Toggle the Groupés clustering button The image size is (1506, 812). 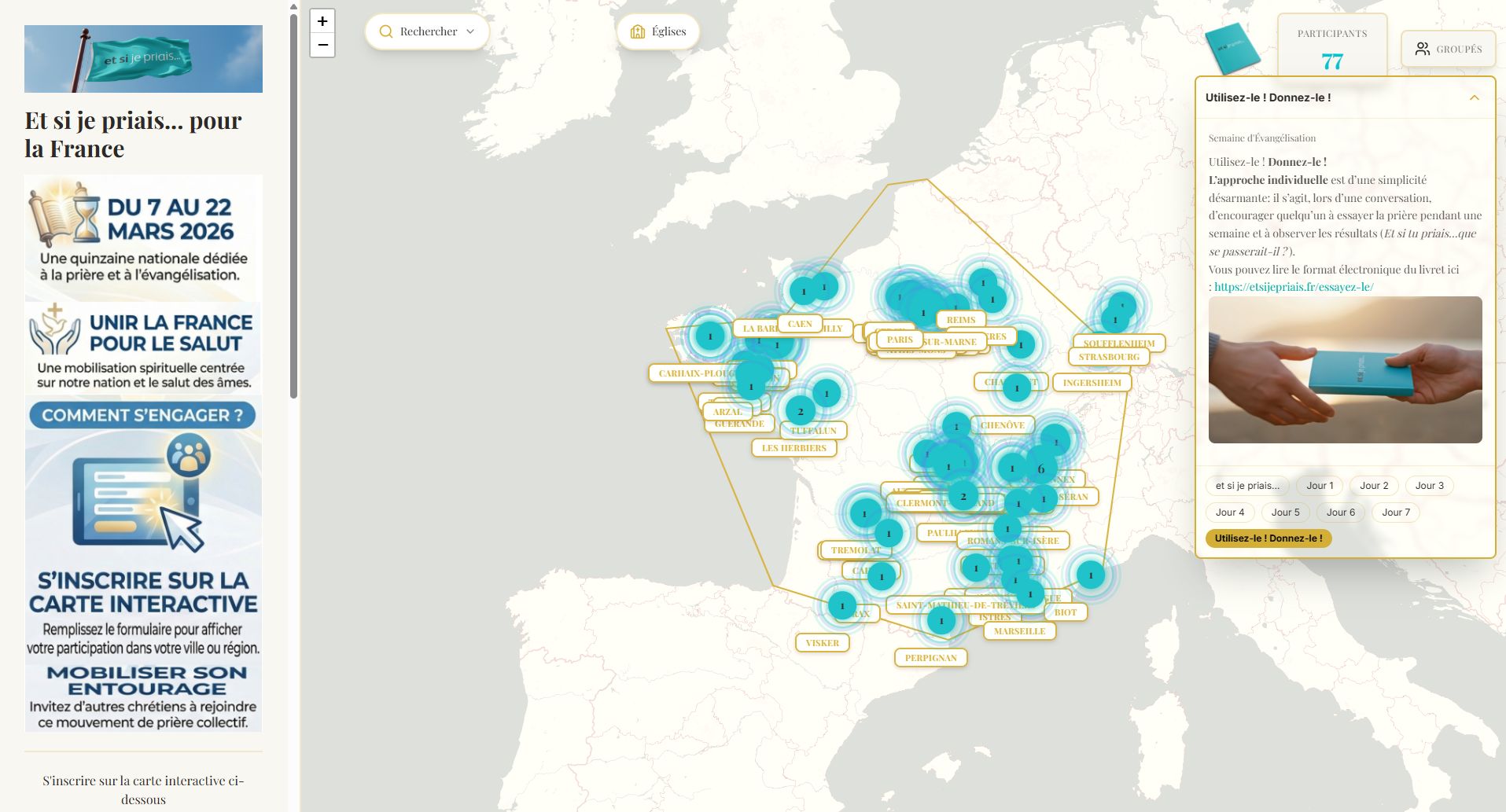point(1448,49)
